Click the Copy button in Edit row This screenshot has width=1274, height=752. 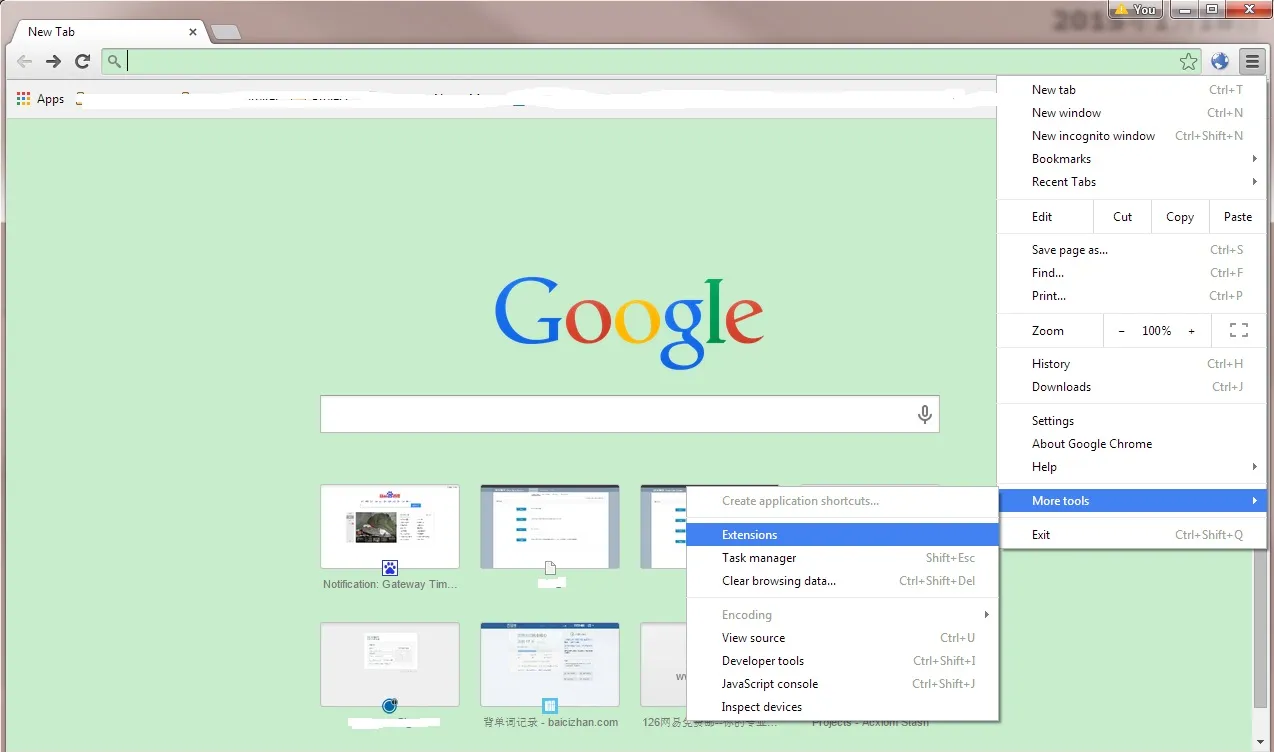(1179, 217)
